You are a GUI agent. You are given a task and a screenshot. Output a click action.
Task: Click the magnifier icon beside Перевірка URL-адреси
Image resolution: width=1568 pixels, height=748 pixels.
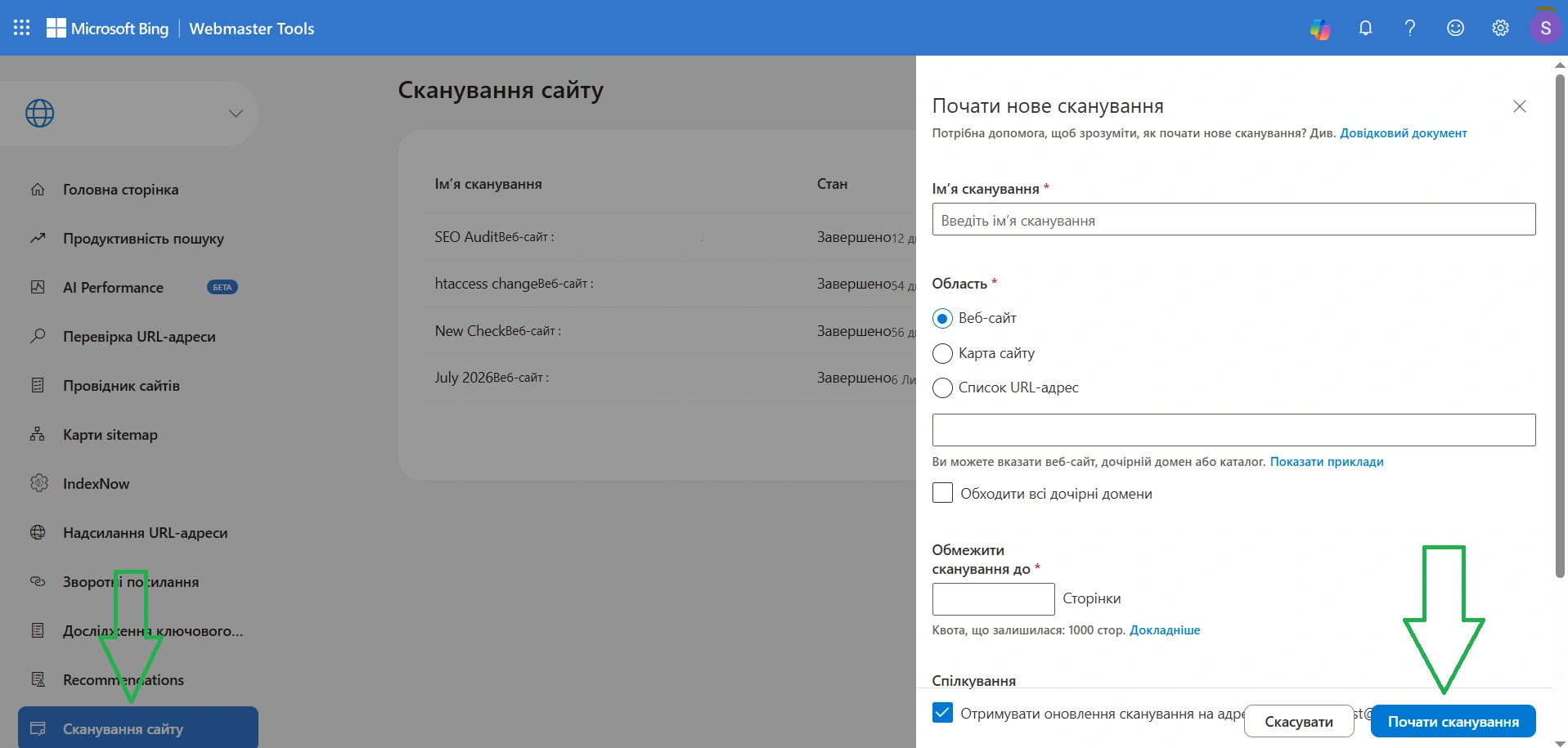point(38,336)
